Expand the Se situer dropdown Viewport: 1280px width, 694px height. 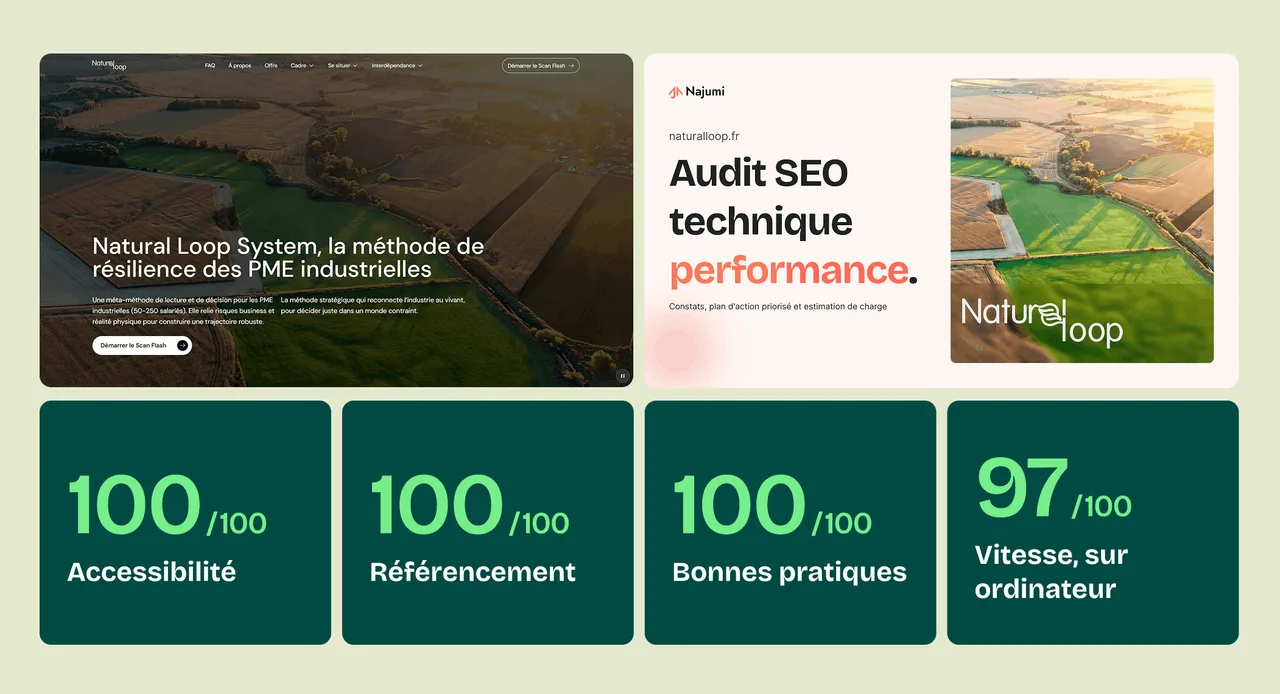[342, 66]
